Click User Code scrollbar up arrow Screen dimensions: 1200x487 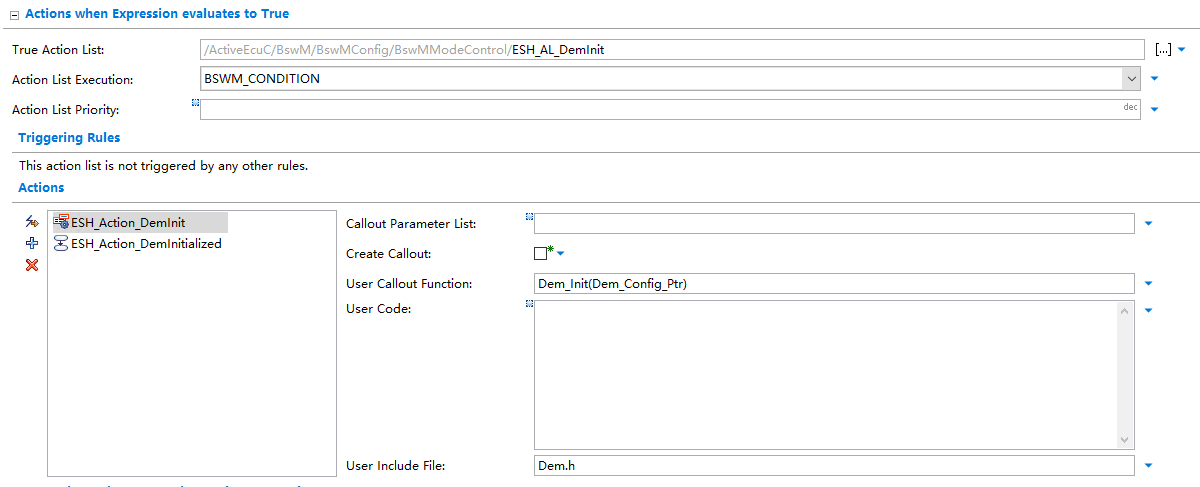(x=1126, y=311)
